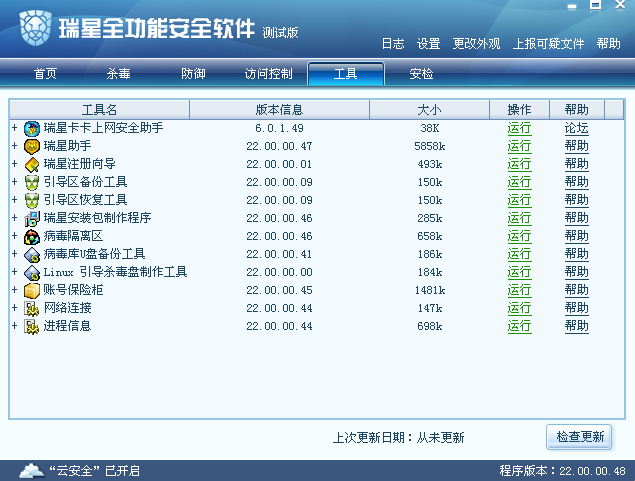Sort by the 大小 column header

point(429,110)
